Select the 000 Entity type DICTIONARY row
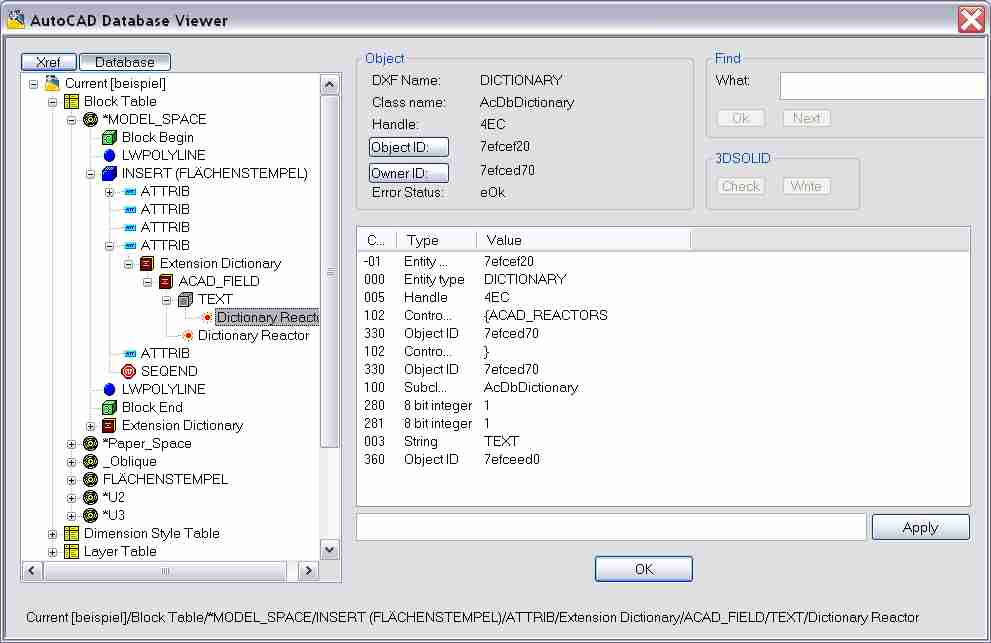 (663, 279)
